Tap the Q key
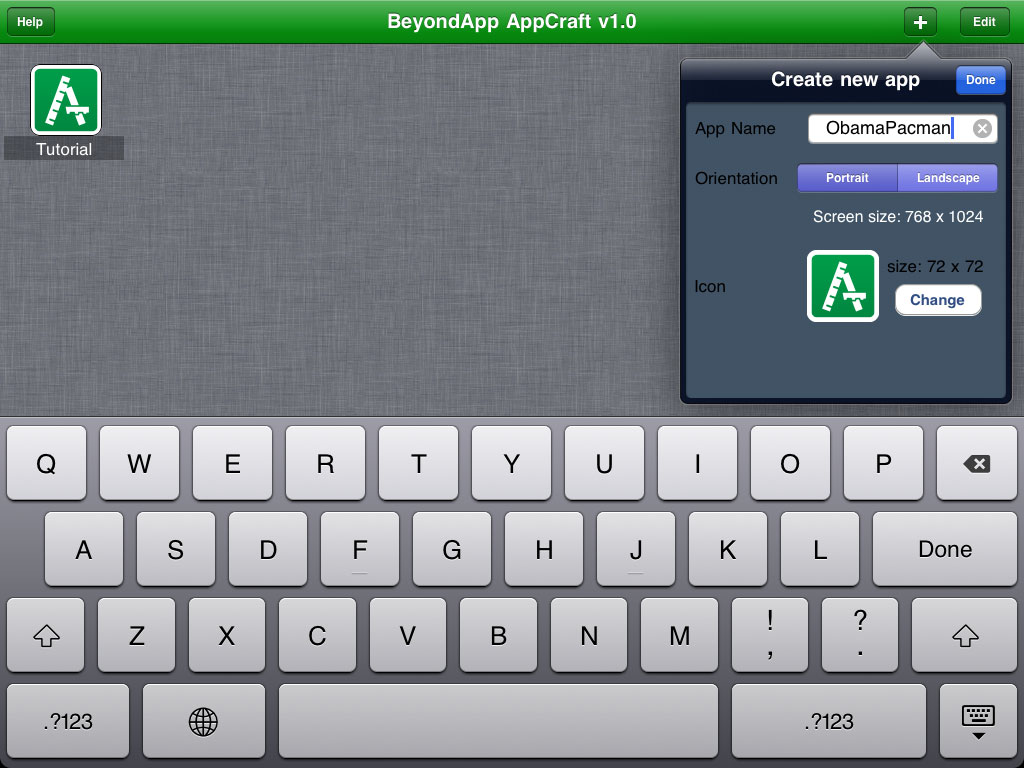 point(46,464)
